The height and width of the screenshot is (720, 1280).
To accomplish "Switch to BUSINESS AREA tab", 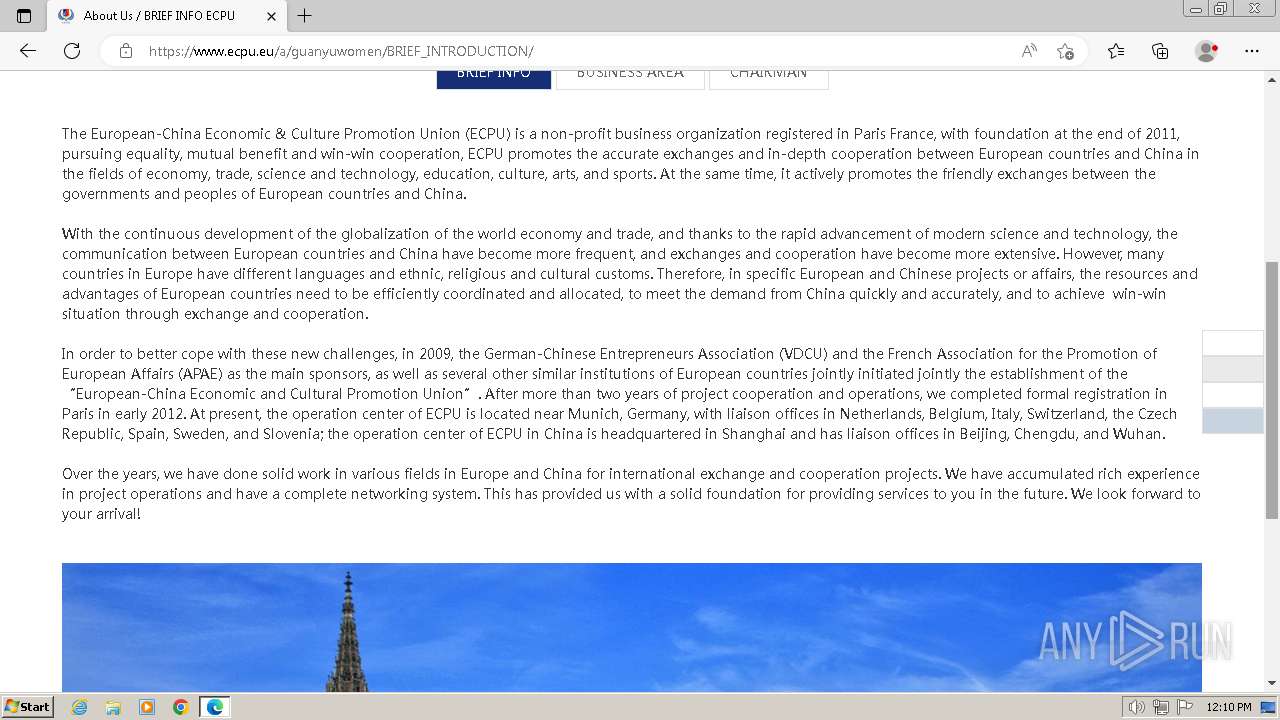I will pyautogui.click(x=630, y=76).
